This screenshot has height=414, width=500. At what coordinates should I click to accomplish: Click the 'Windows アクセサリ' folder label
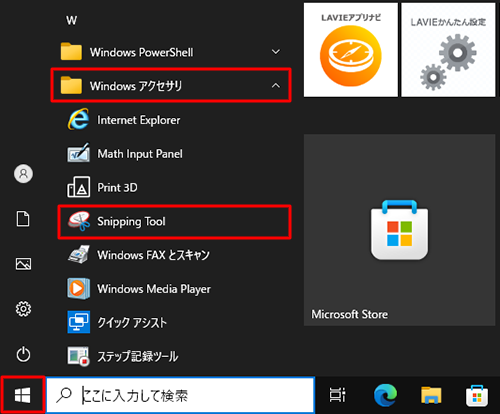[x=136, y=86]
